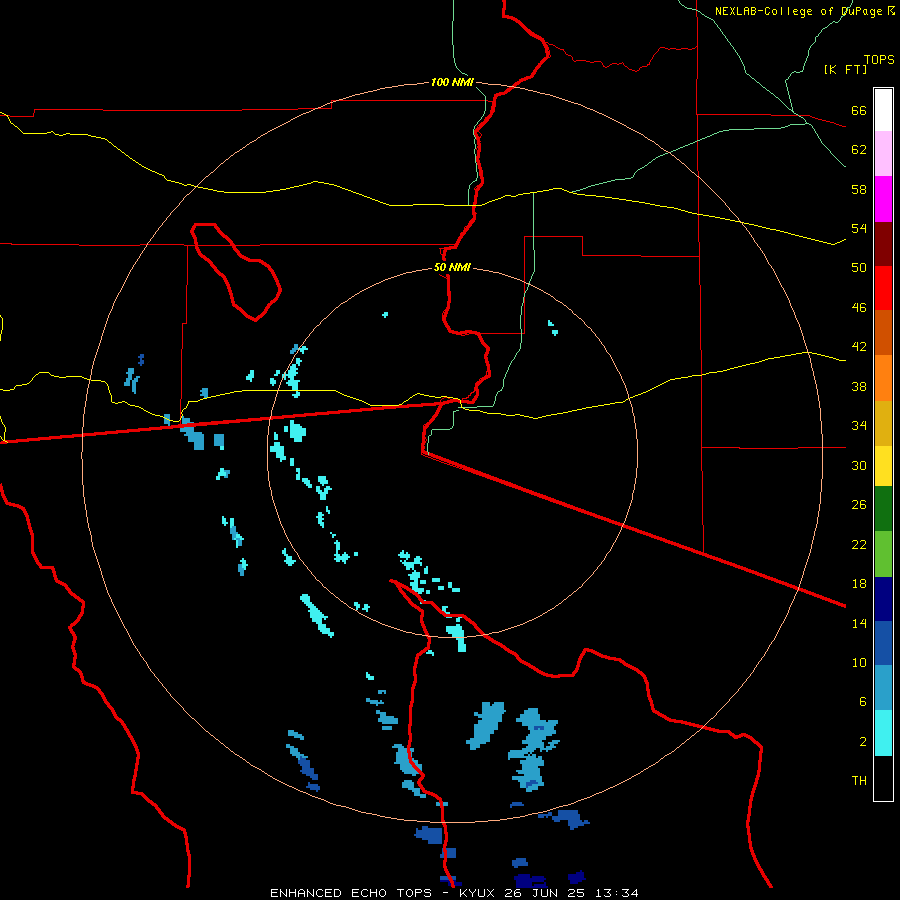This screenshot has width=900, height=900.
Task: Click the NEXLAB-College of DuPage title text
Action: click(800, 11)
